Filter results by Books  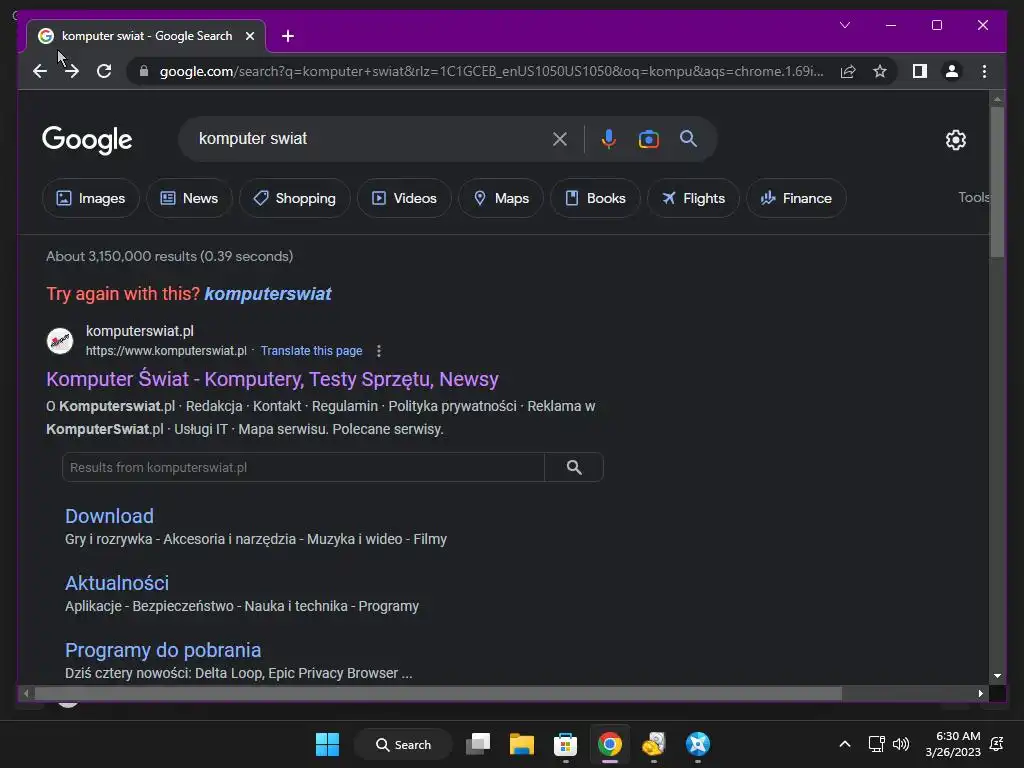[595, 198]
